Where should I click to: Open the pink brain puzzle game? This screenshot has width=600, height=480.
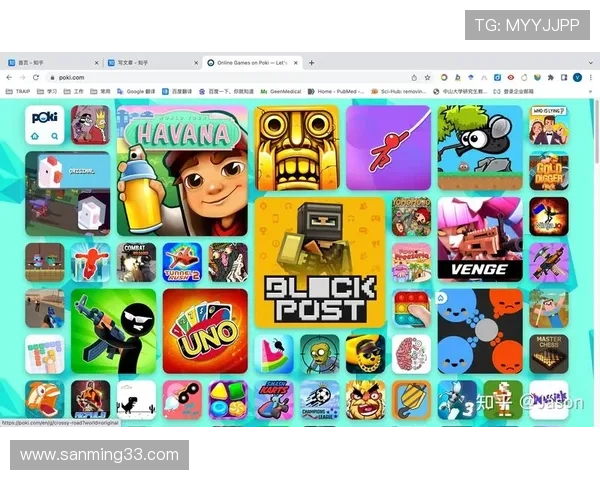click(411, 354)
